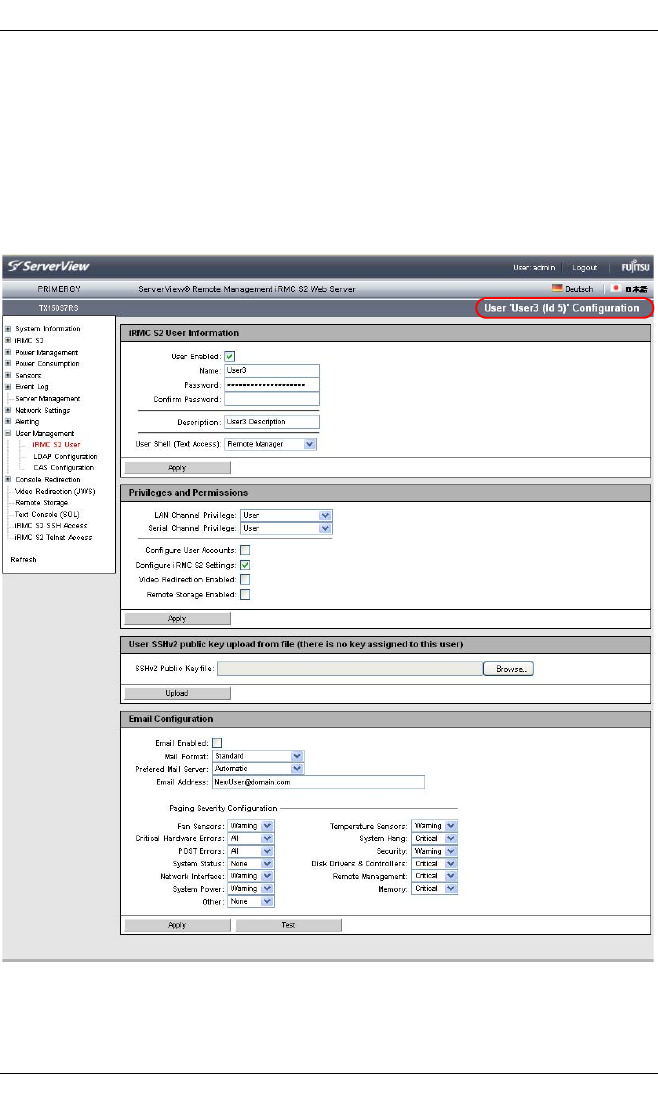
Task: Click the Logout link
Action: pyautogui.click(x=584, y=268)
